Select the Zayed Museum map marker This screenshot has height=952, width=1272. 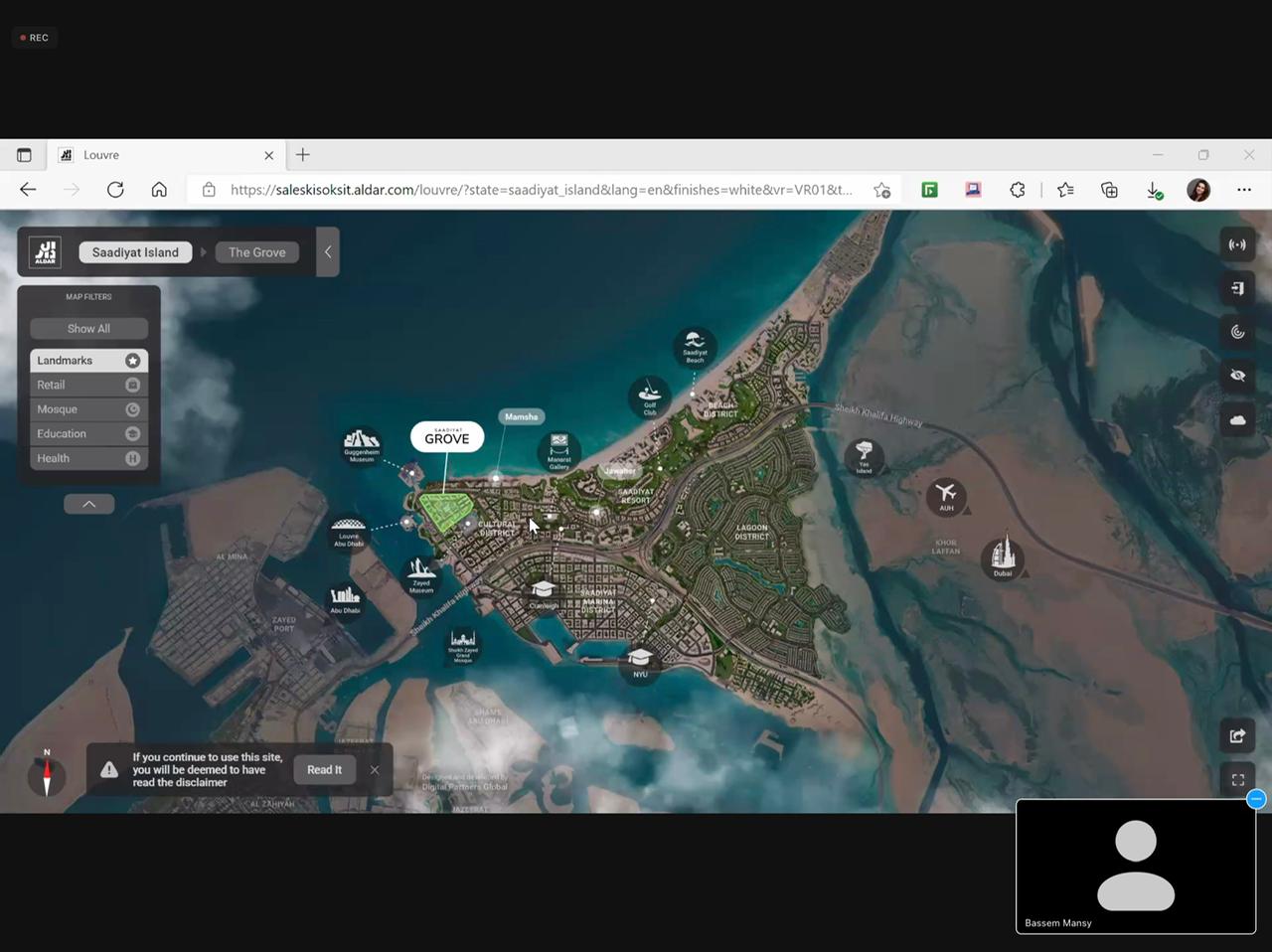click(421, 576)
